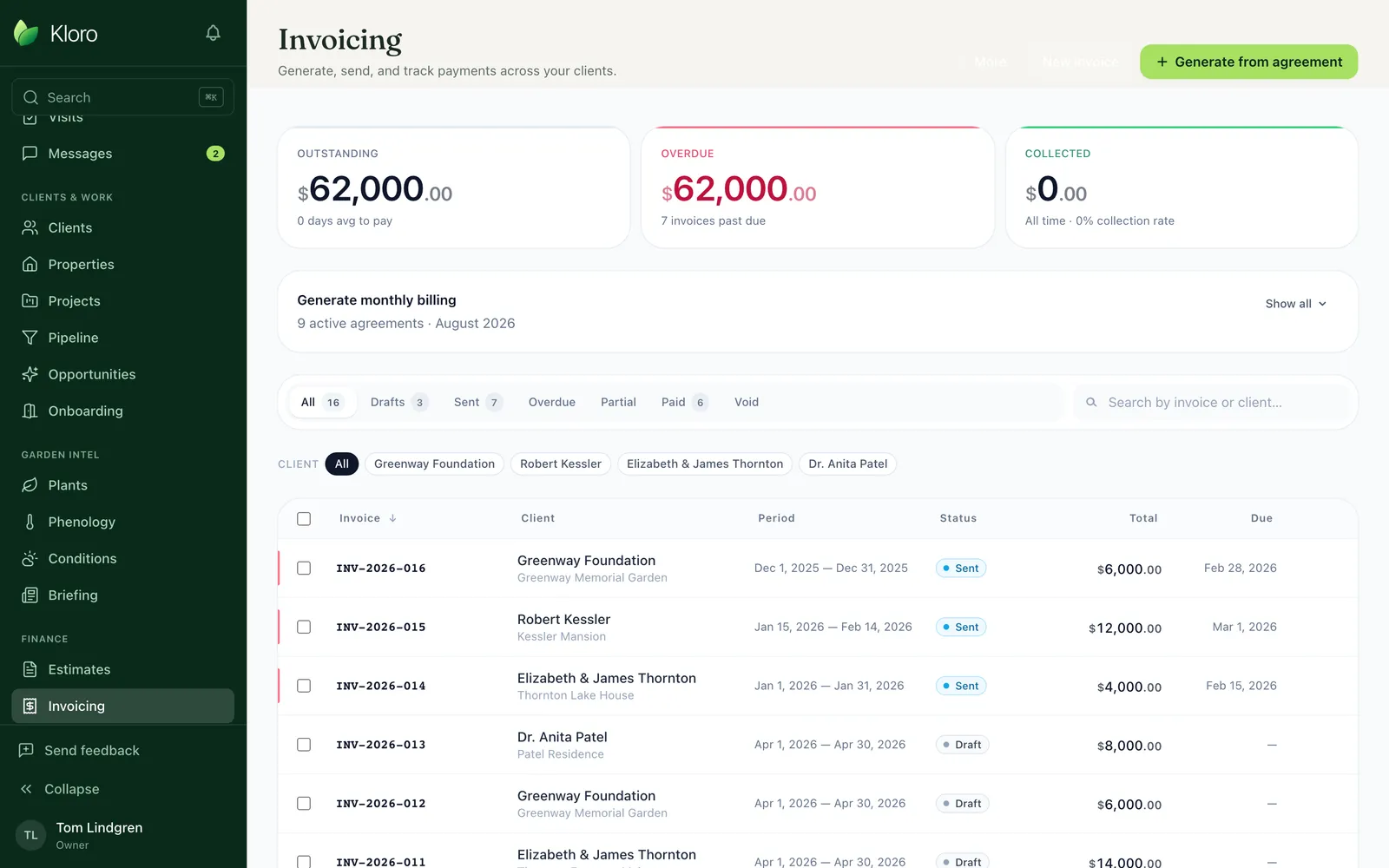
Task: Click the magnifier icon in sidebar search
Action: click(x=30, y=97)
